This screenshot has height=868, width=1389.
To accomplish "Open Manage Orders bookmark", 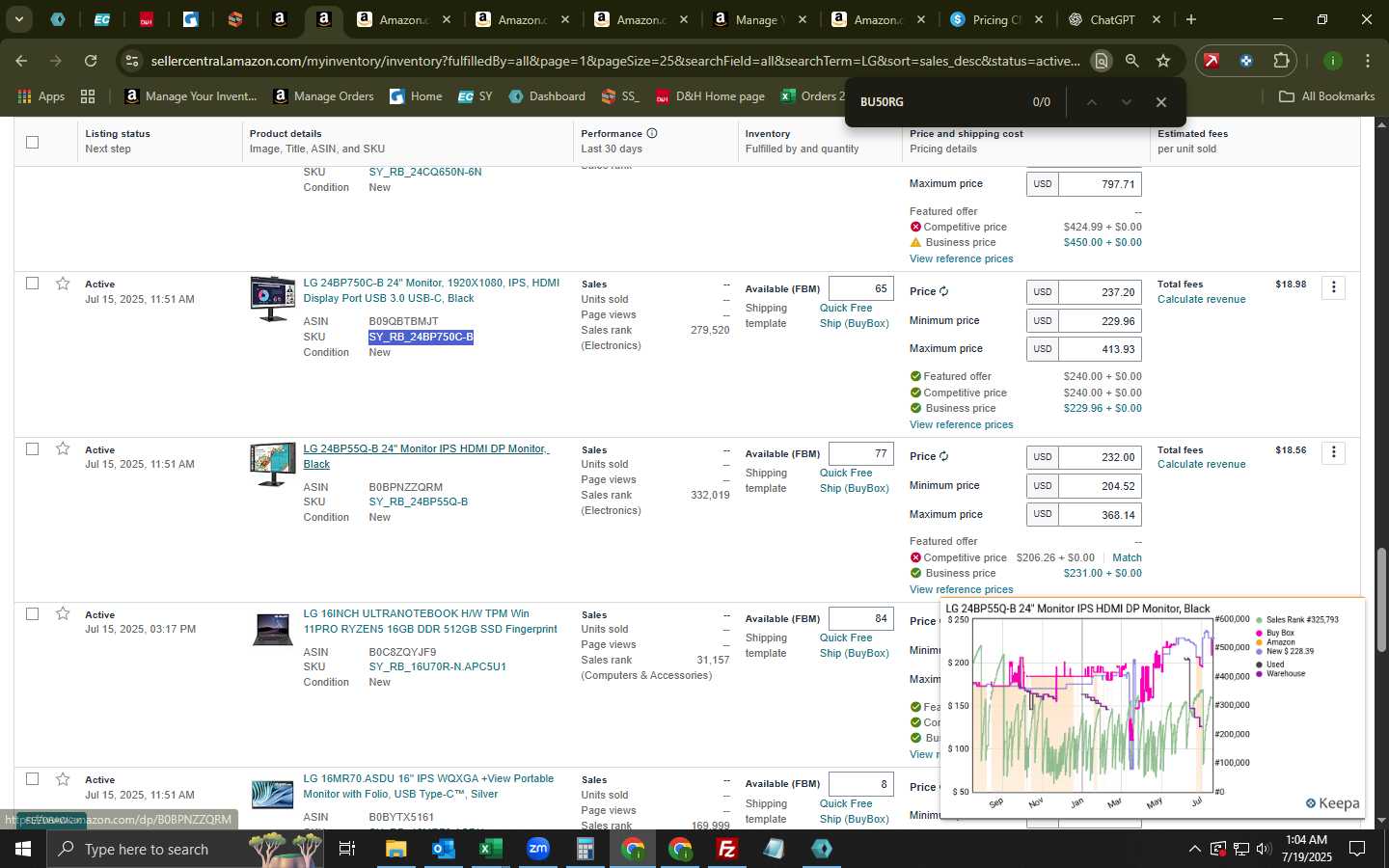I will (x=323, y=96).
